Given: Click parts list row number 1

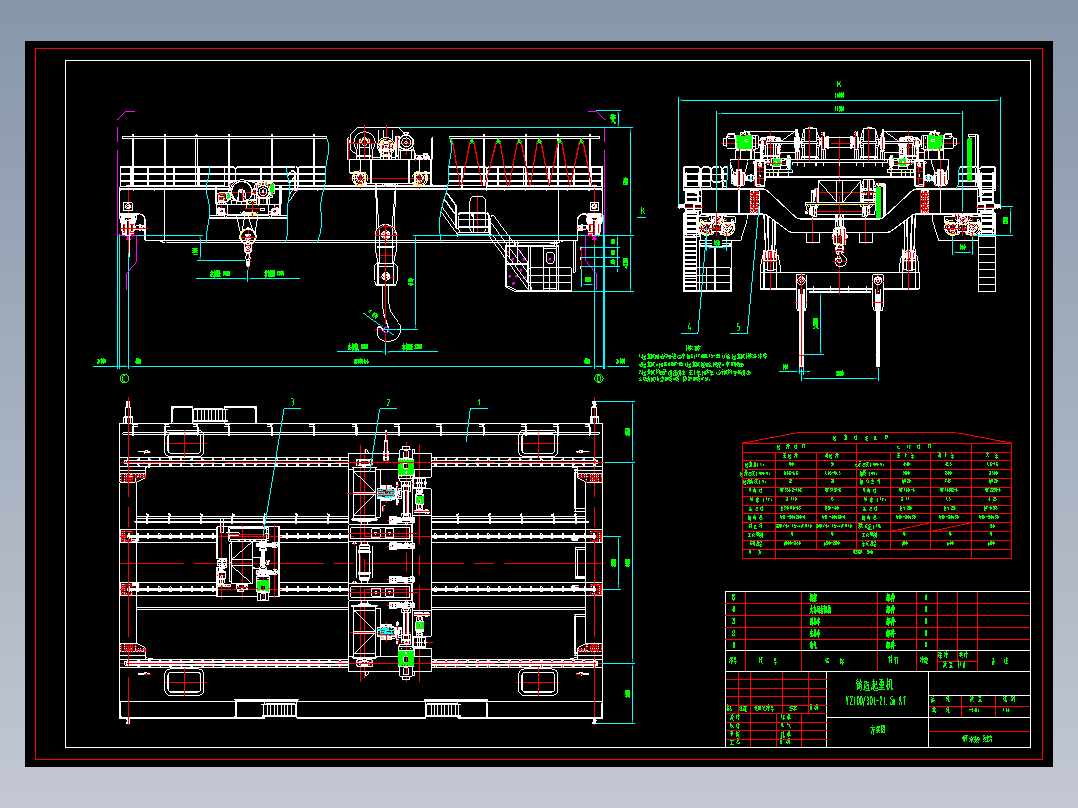Looking at the screenshot, I should coord(878,645).
